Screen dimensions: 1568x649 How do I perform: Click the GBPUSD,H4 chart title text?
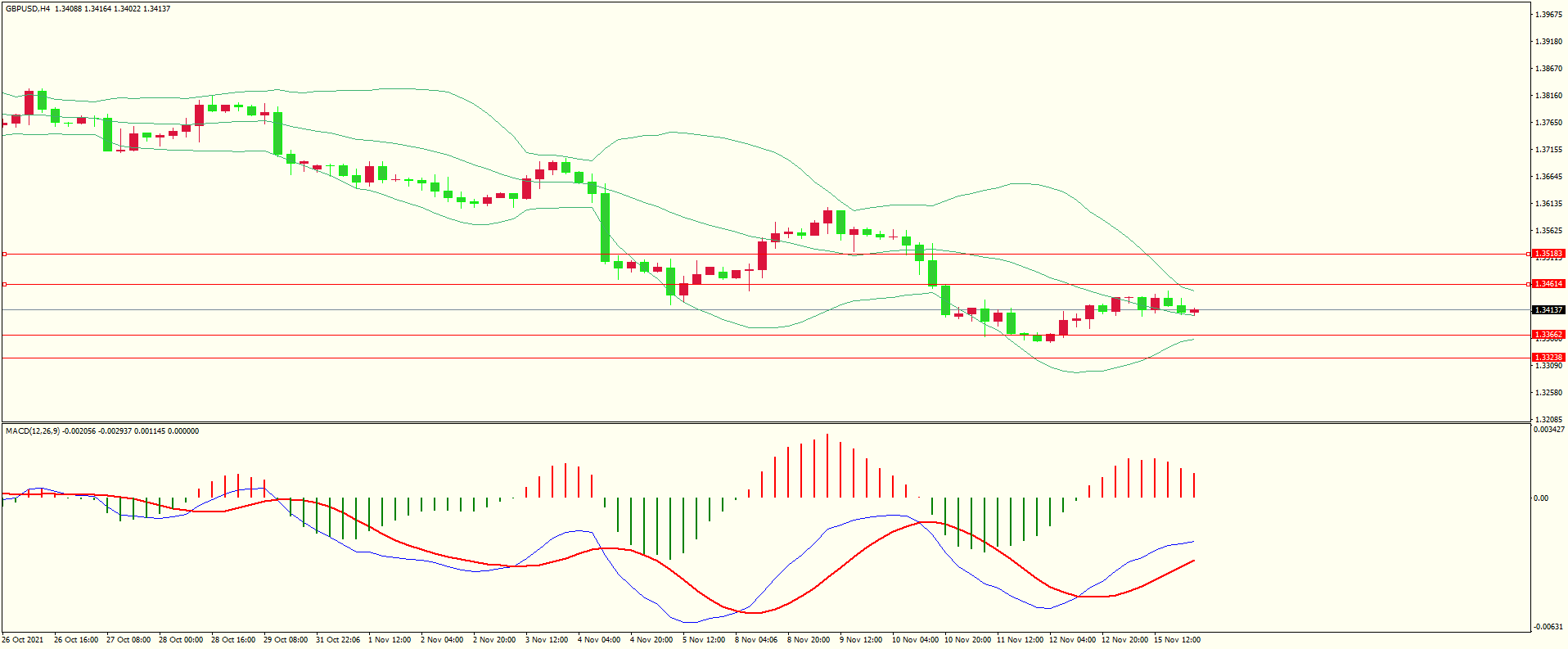click(x=28, y=9)
